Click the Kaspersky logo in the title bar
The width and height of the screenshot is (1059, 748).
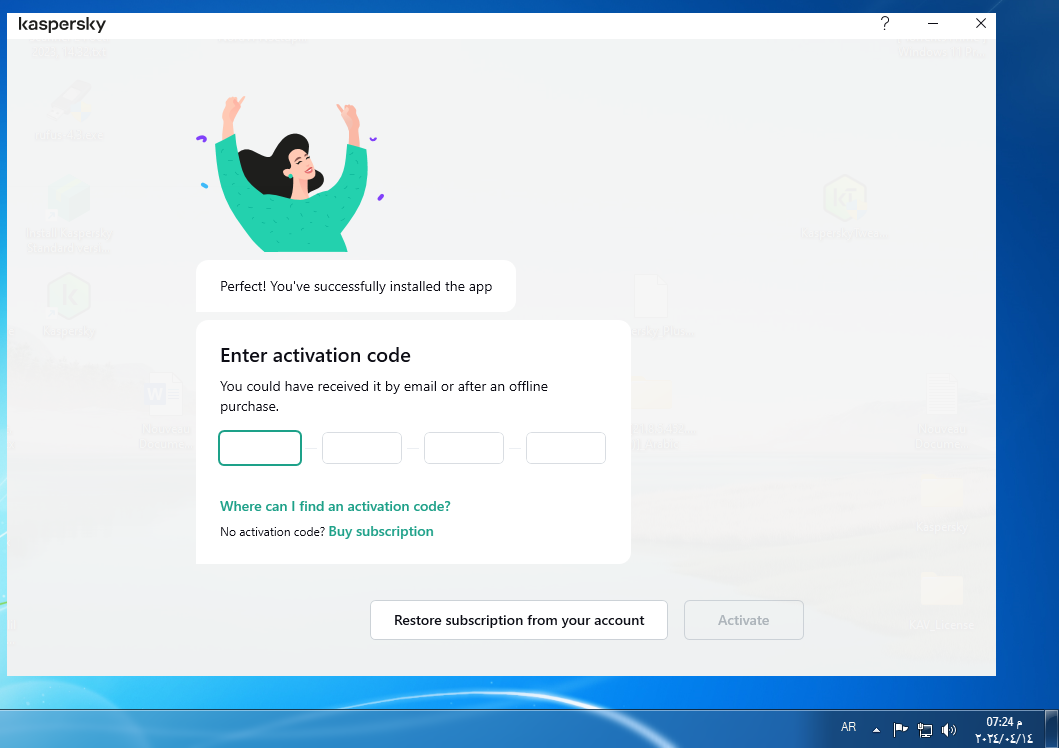click(62, 25)
